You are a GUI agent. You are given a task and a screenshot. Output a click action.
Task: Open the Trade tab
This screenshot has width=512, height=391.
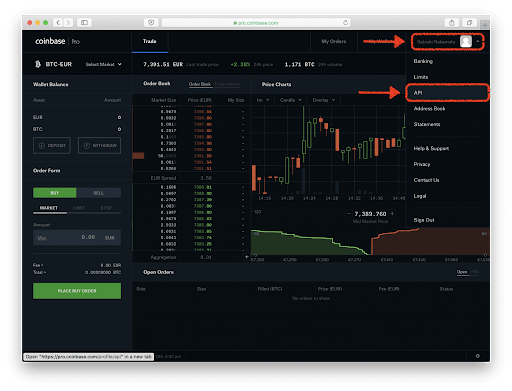pos(150,41)
